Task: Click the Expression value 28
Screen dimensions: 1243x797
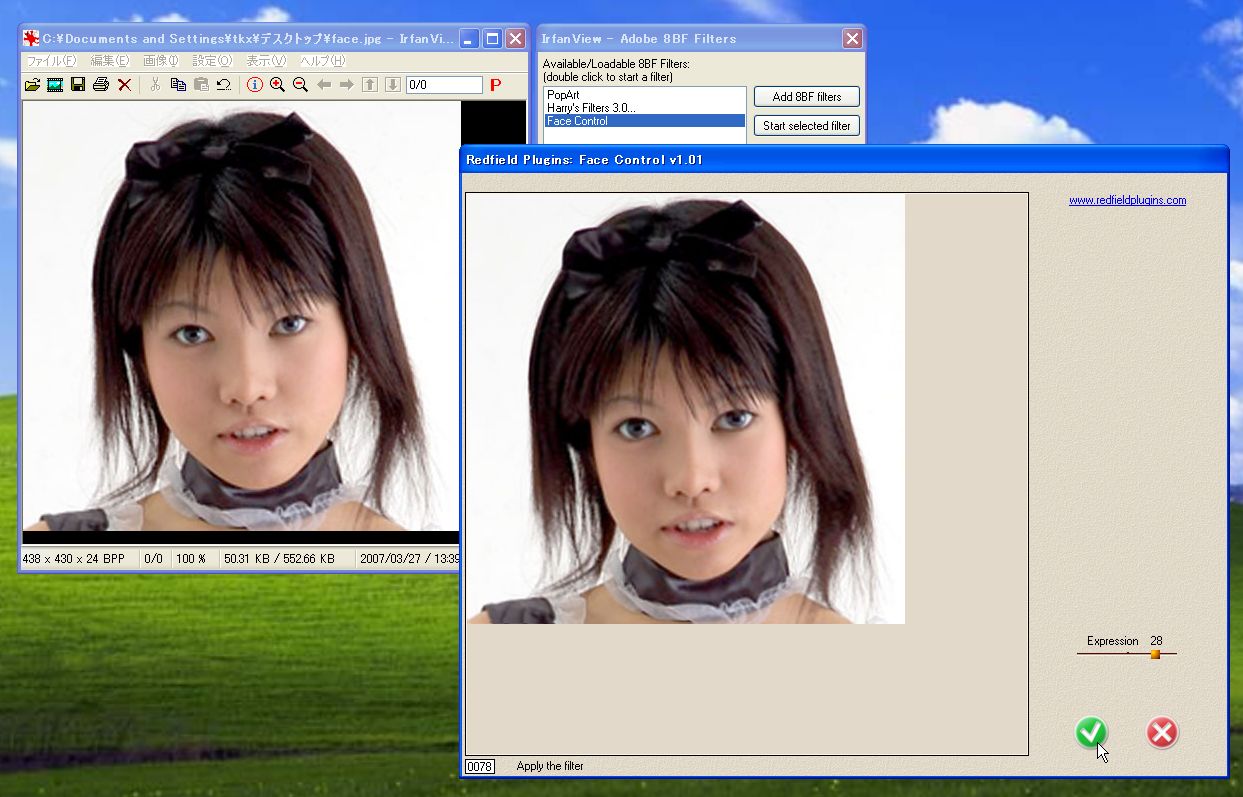Action: (1156, 641)
